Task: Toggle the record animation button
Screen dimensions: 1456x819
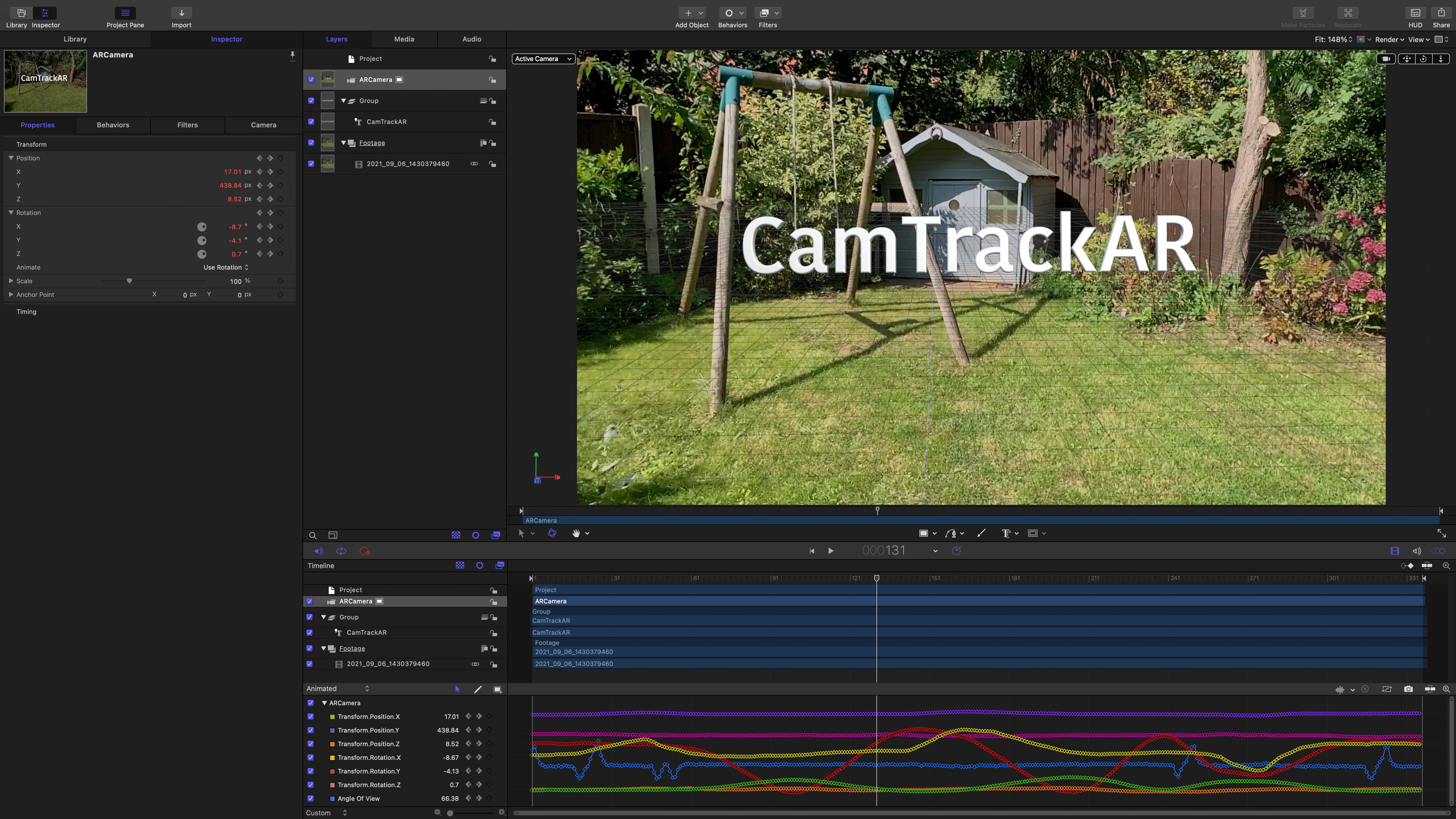Action: coord(365,551)
